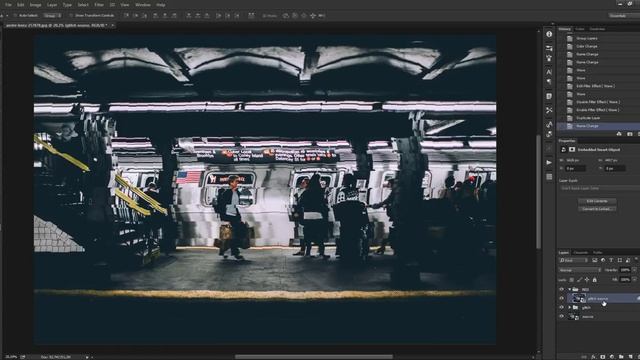Viewport: 640px width, 360px height.
Task: Click the Convert to Linked button
Action: tap(597, 209)
